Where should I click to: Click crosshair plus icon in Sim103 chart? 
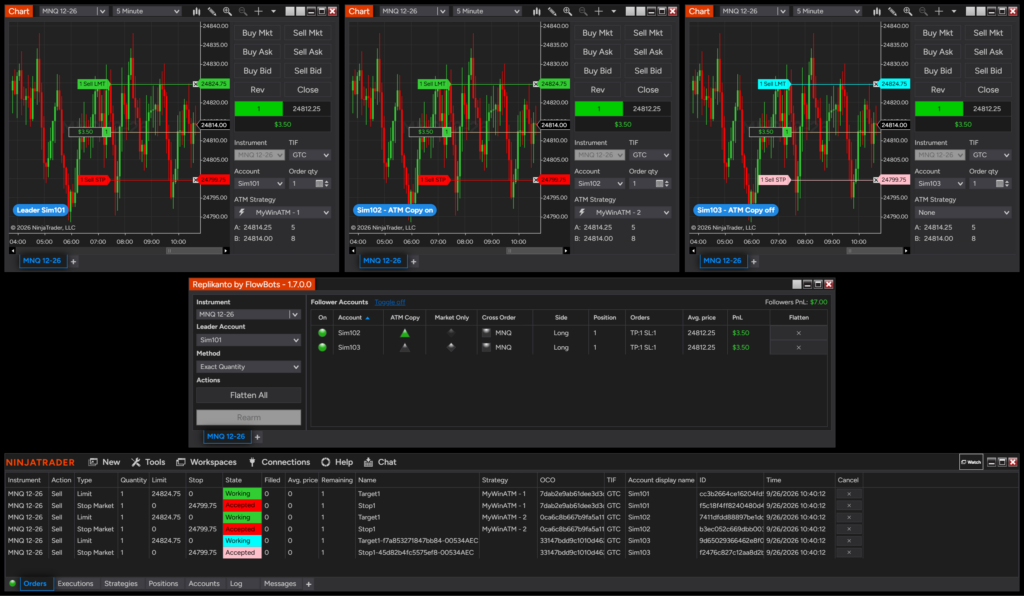point(939,11)
